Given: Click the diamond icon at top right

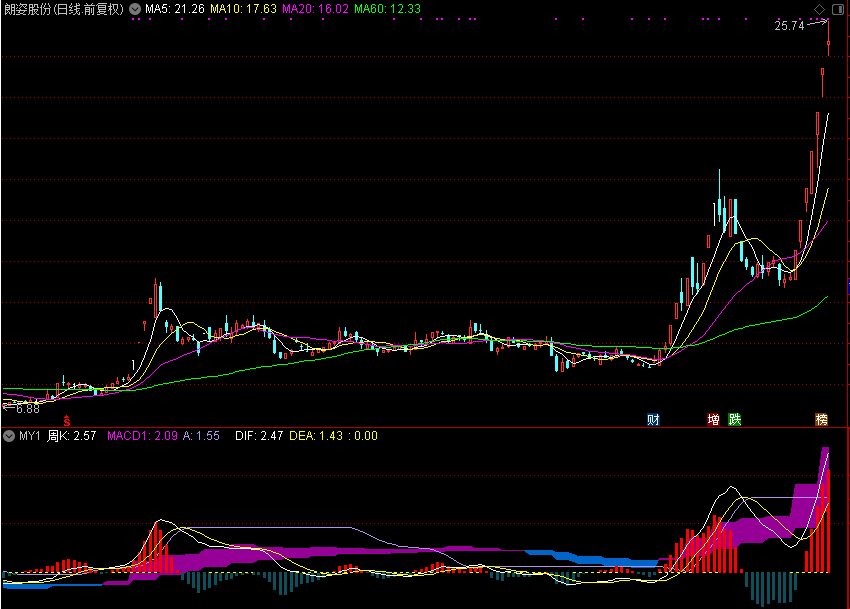Looking at the screenshot, I should [820, 9].
